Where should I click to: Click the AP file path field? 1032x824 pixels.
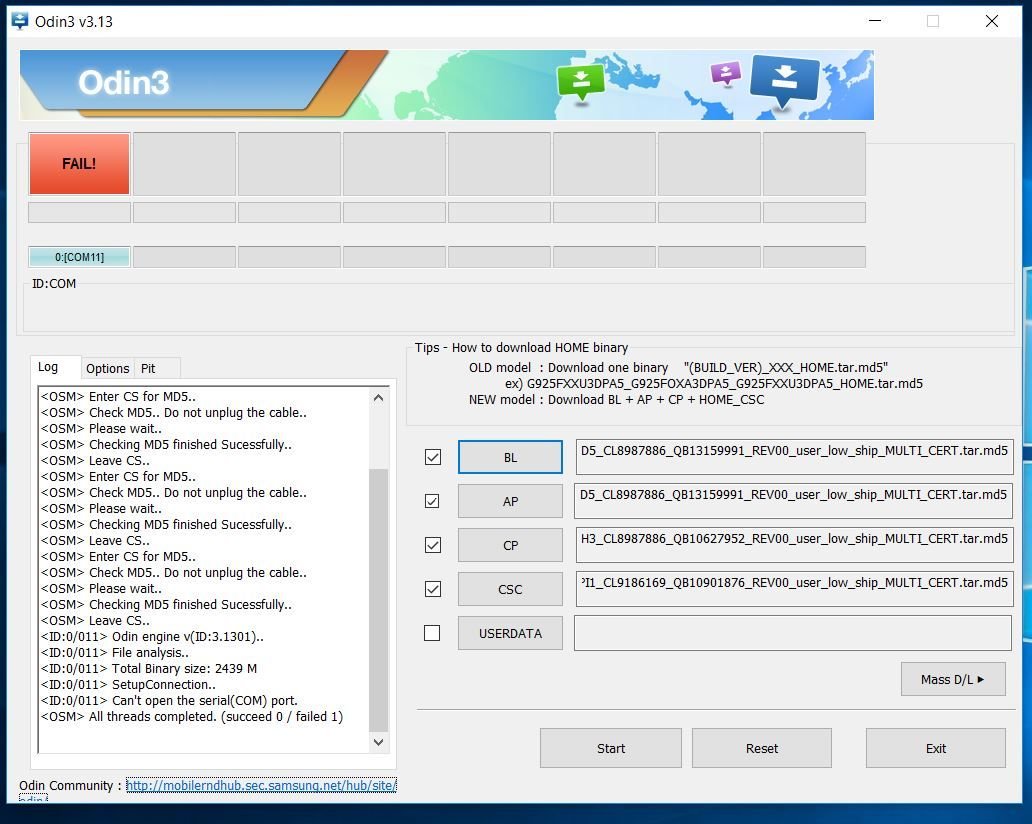coord(794,501)
